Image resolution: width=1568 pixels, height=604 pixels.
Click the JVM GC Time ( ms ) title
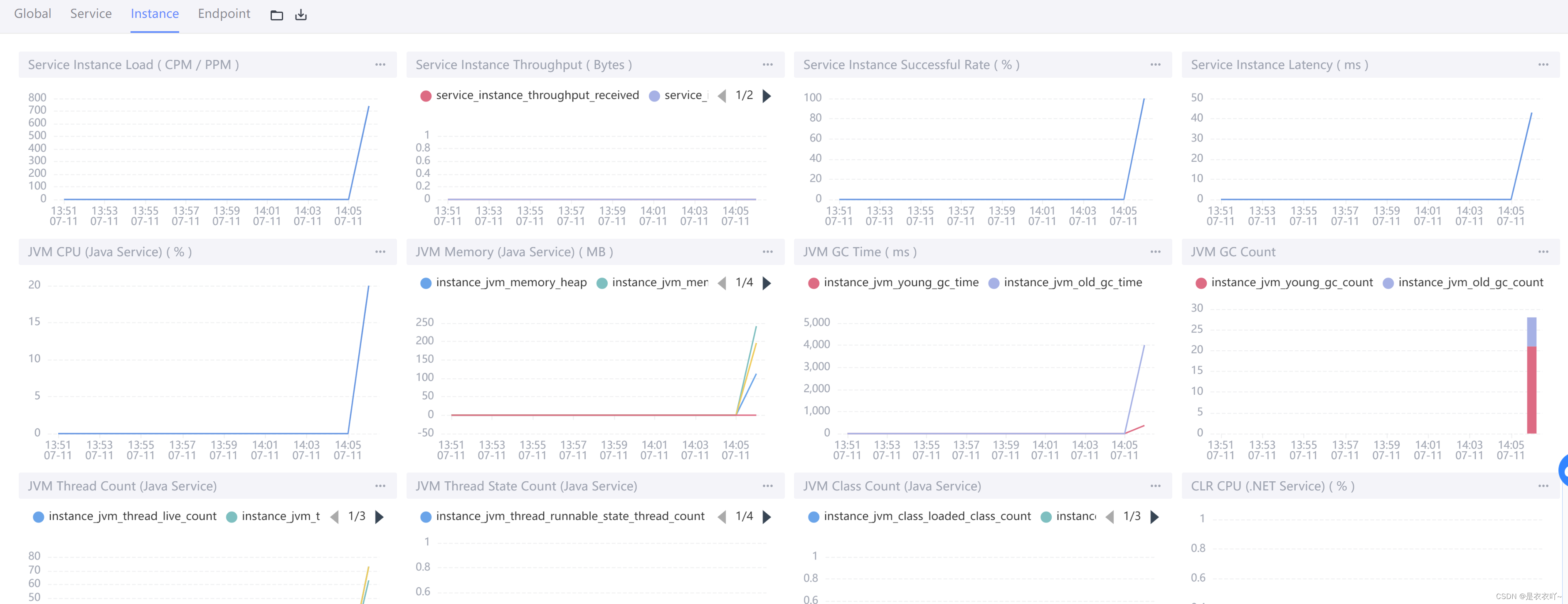pyautogui.click(x=860, y=252)
